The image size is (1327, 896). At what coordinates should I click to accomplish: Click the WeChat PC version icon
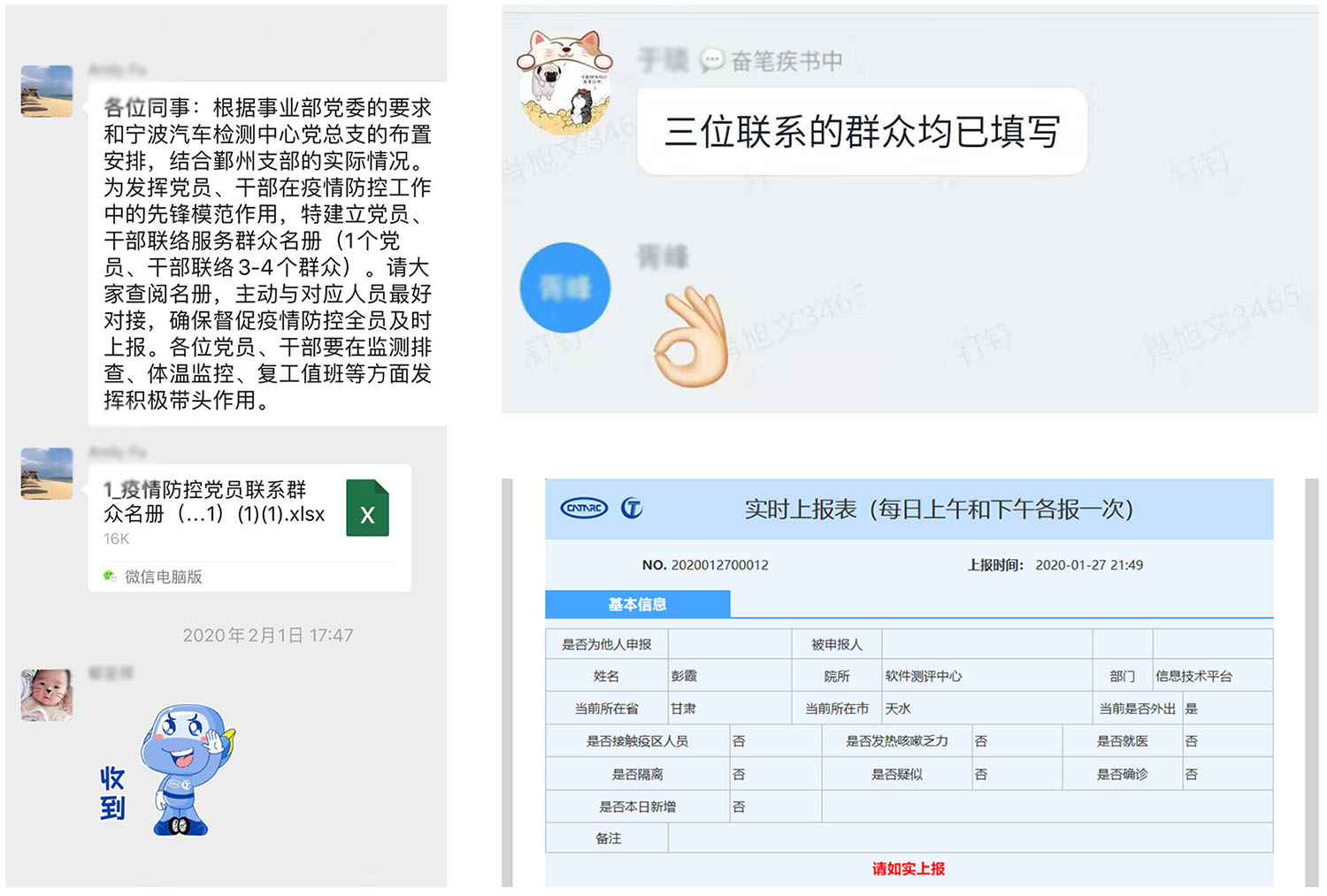111,577
